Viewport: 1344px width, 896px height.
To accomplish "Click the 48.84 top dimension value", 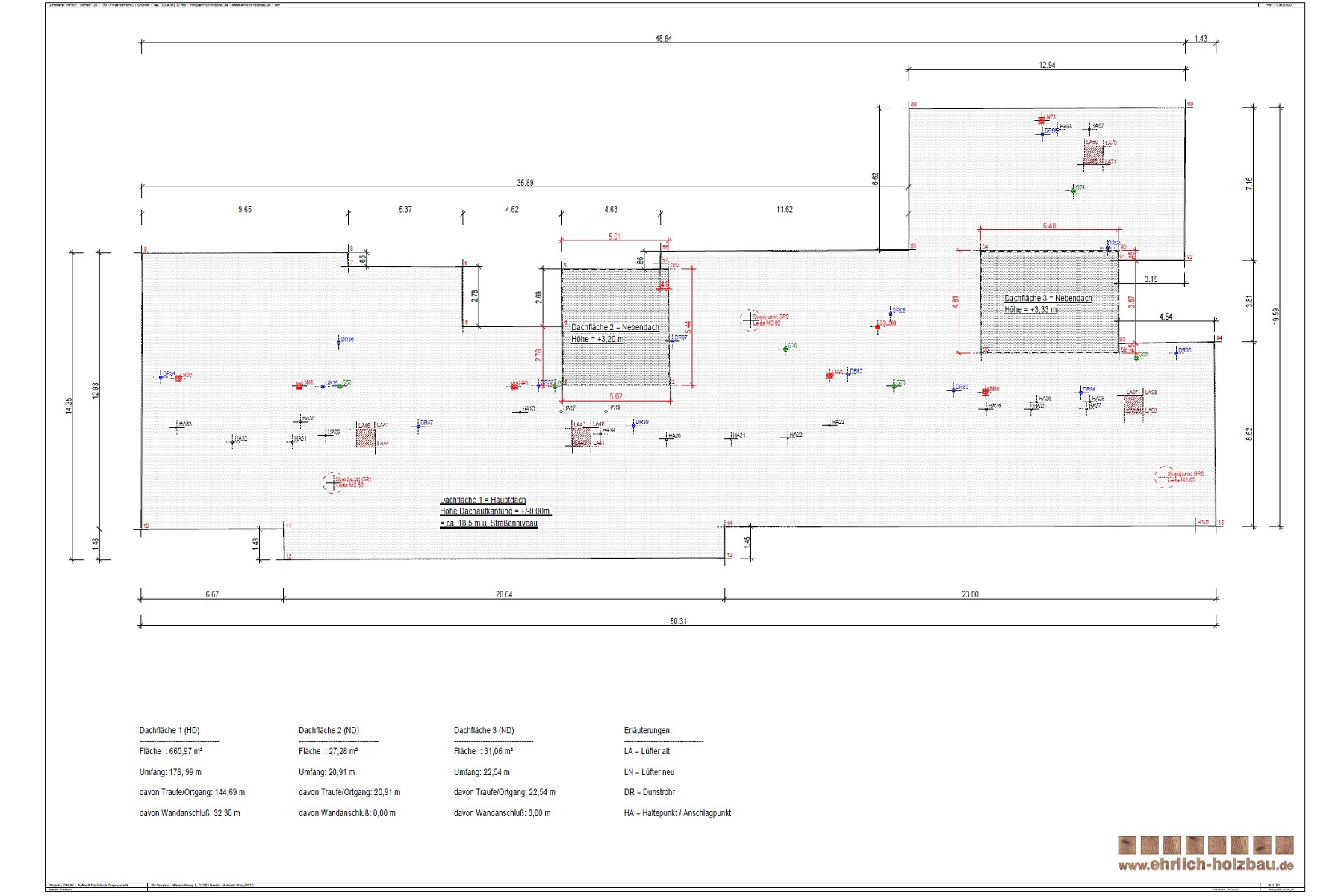I will pos(663,39).
